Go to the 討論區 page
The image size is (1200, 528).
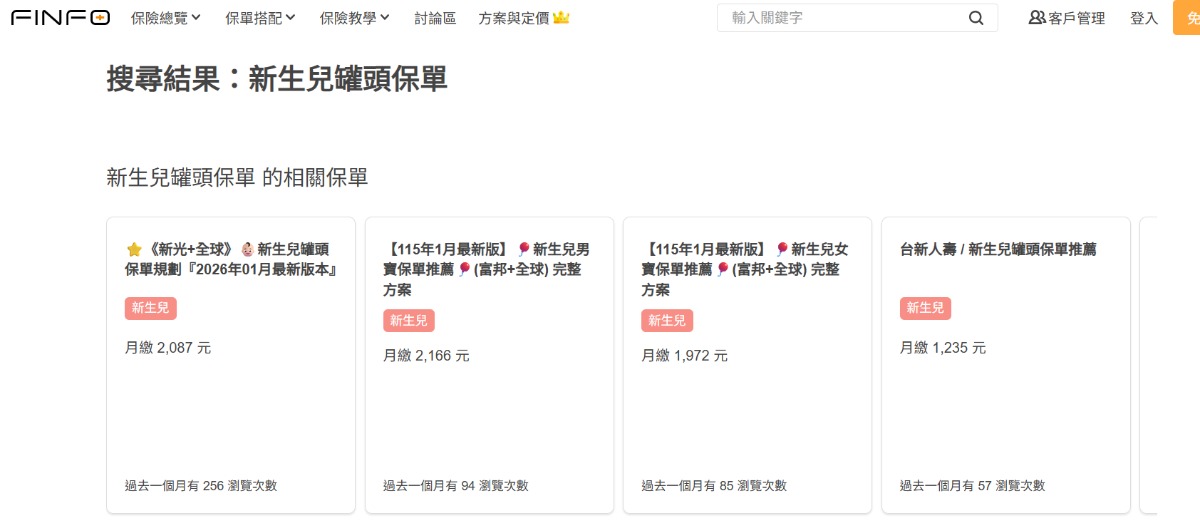click(434, 18)
